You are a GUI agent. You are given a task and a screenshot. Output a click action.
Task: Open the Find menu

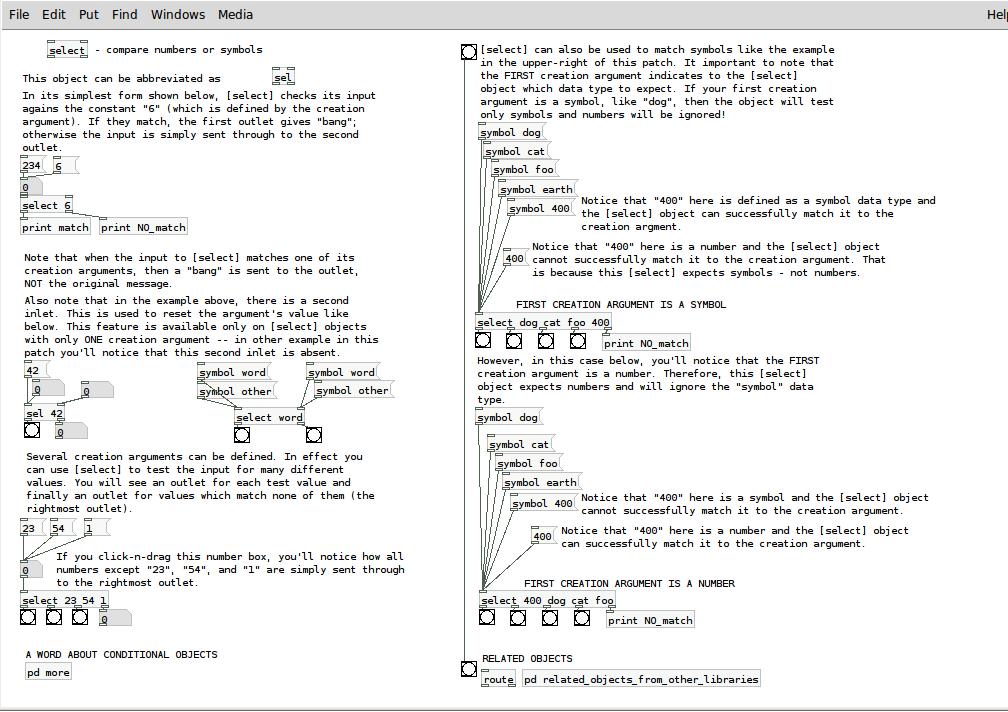[124, 14]
